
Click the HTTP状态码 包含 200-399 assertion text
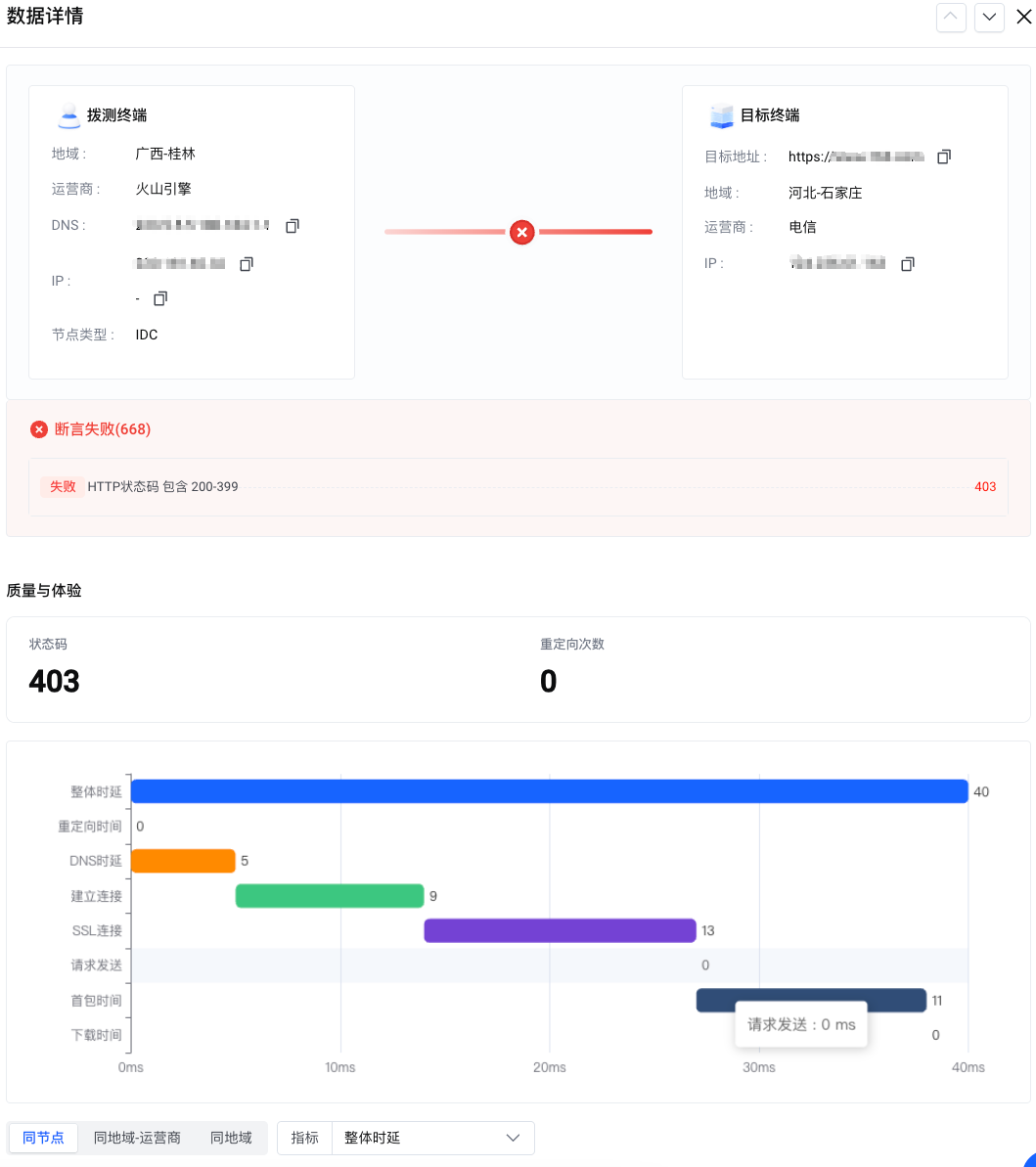pyautogui.click(x=163, y=487)
